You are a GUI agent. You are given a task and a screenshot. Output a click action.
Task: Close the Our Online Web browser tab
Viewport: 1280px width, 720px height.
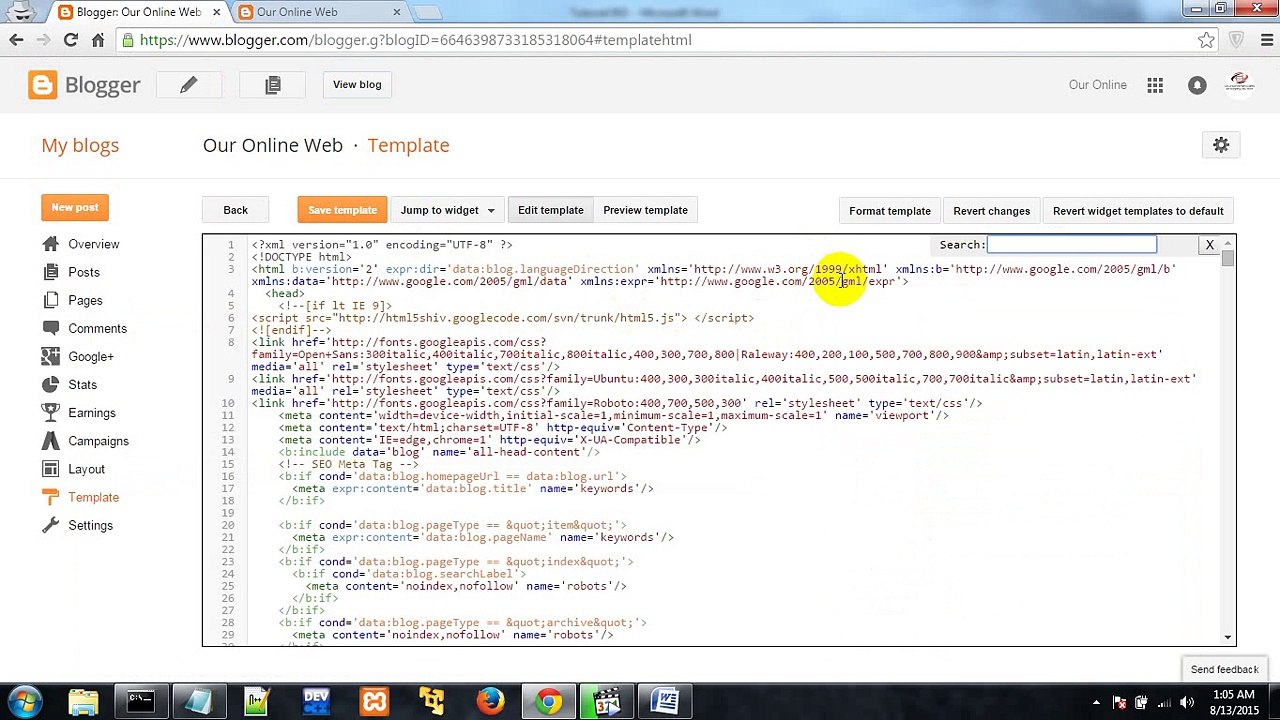[396, 12]
